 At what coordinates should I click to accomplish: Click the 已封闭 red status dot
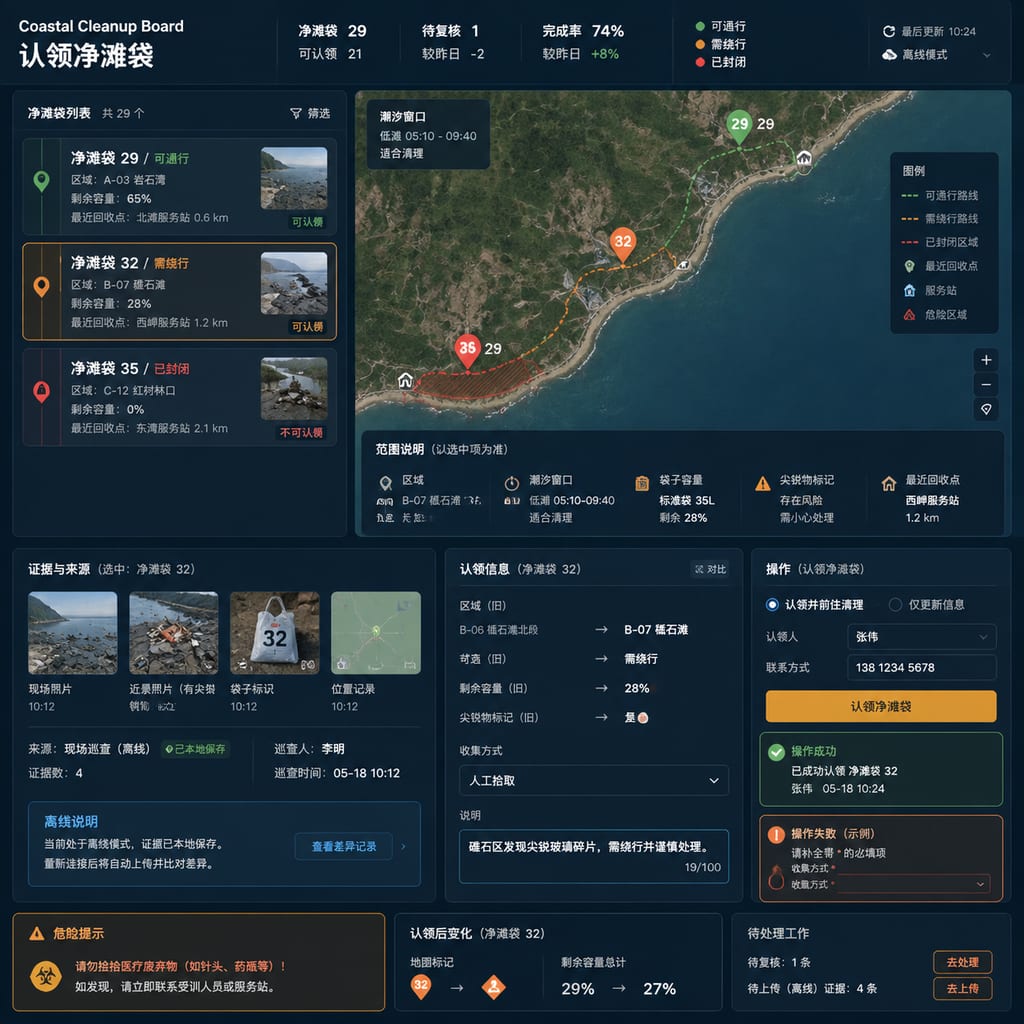(700, 62)
